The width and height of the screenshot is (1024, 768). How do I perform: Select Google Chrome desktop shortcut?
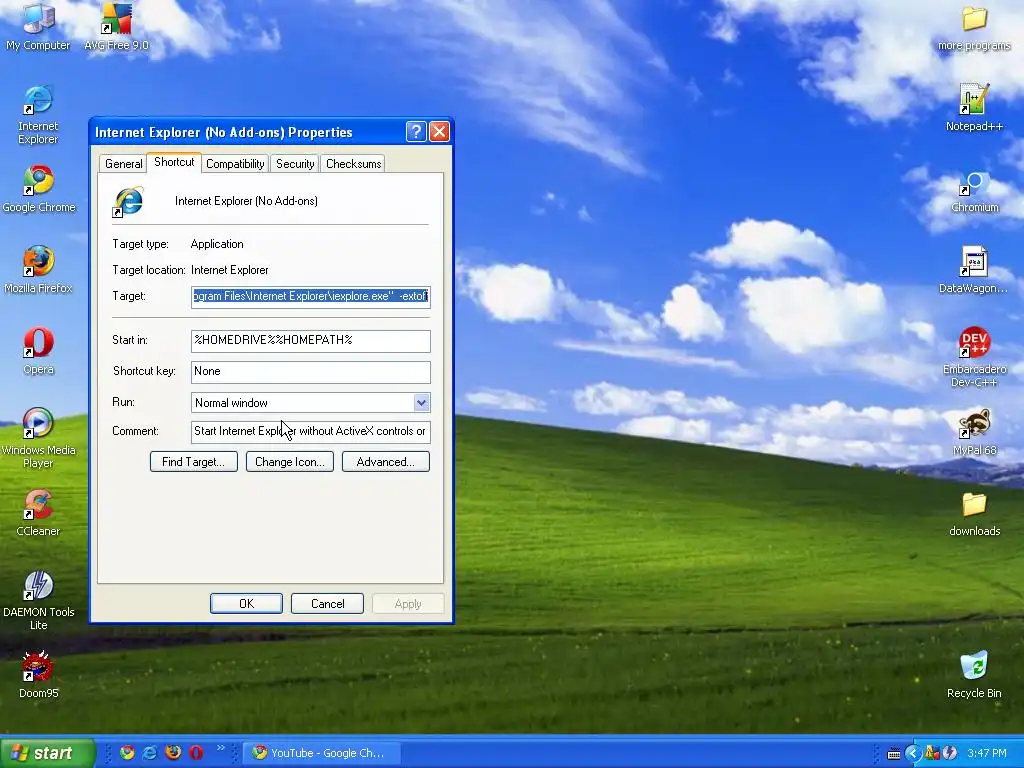pyautogui.click(x=39, y=189)
